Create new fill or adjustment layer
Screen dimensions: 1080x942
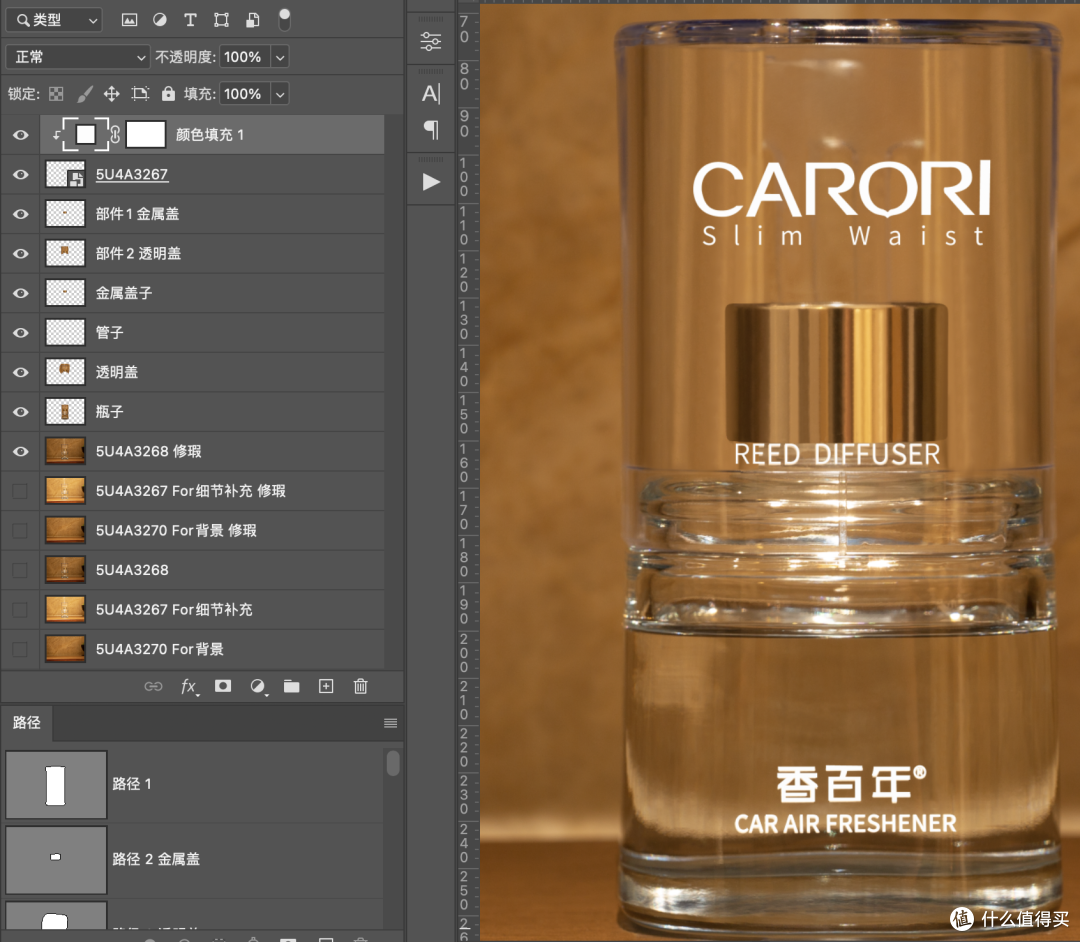pyautogui.click(x=258, y=686)
